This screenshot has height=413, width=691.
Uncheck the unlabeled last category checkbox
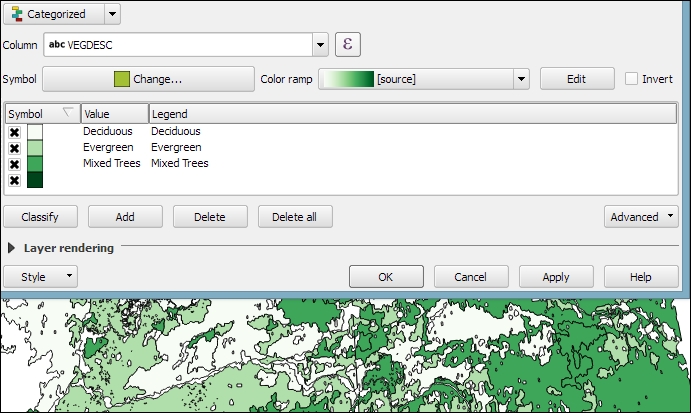pyautogui.click(x=14, y=180)
